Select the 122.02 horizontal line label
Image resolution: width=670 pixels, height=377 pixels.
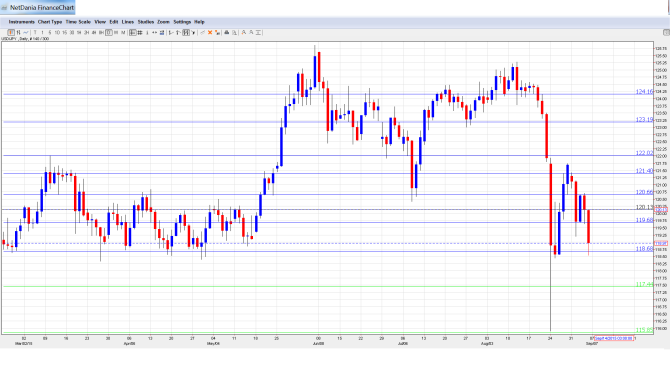pyautogui.click(x=644, y=153)
